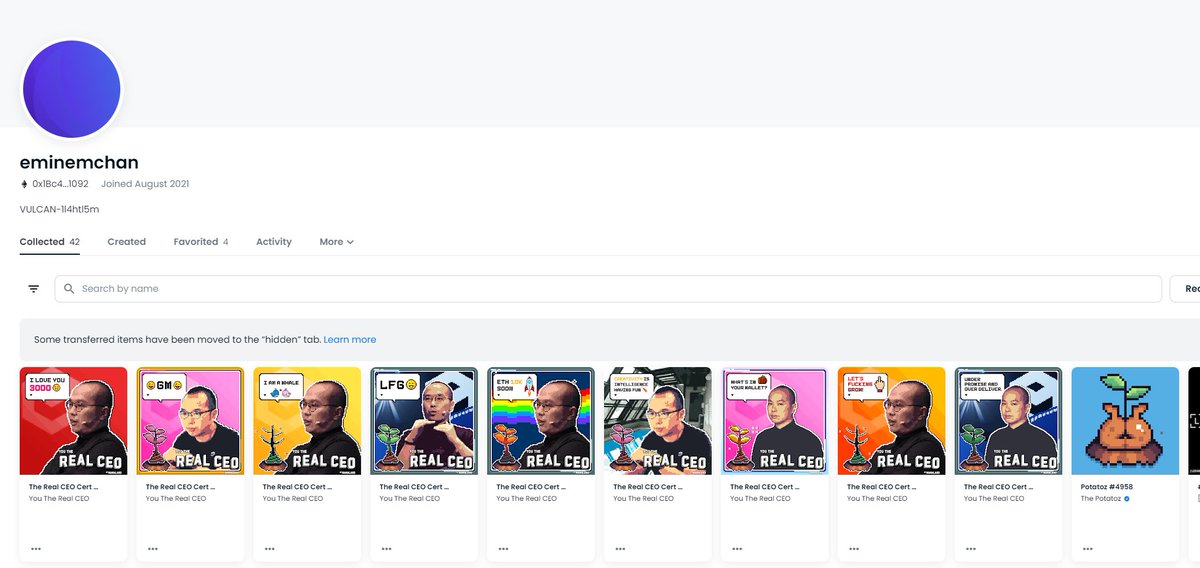Open the LFG NFT image
The width and height of the screenshot is (1200, 568).
424,420
